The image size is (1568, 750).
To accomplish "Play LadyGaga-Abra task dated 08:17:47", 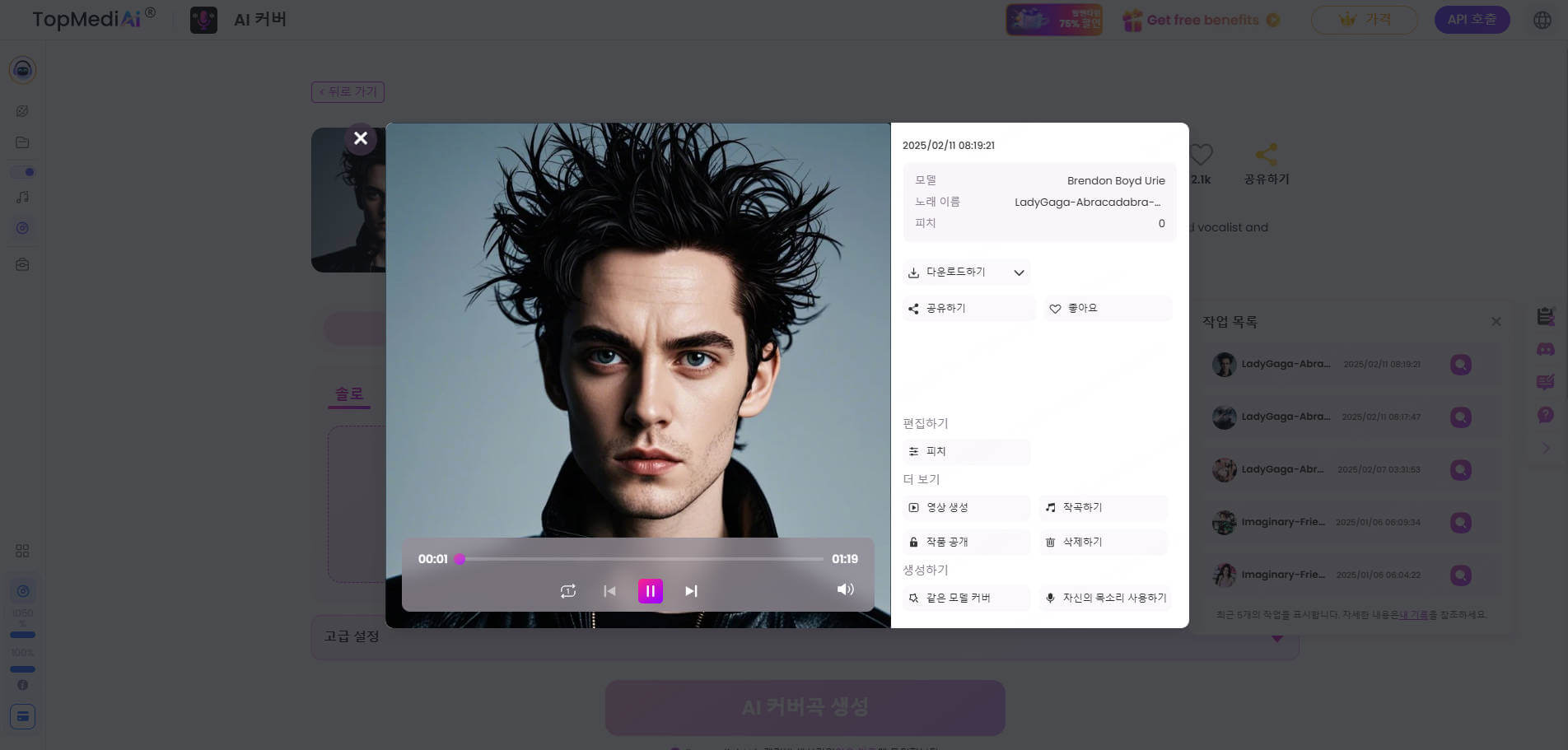I will click(1461, 417).
